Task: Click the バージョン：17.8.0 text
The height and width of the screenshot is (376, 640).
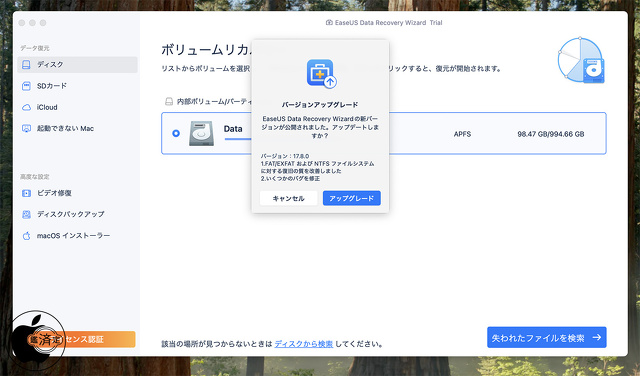Action: click(285, 156)
